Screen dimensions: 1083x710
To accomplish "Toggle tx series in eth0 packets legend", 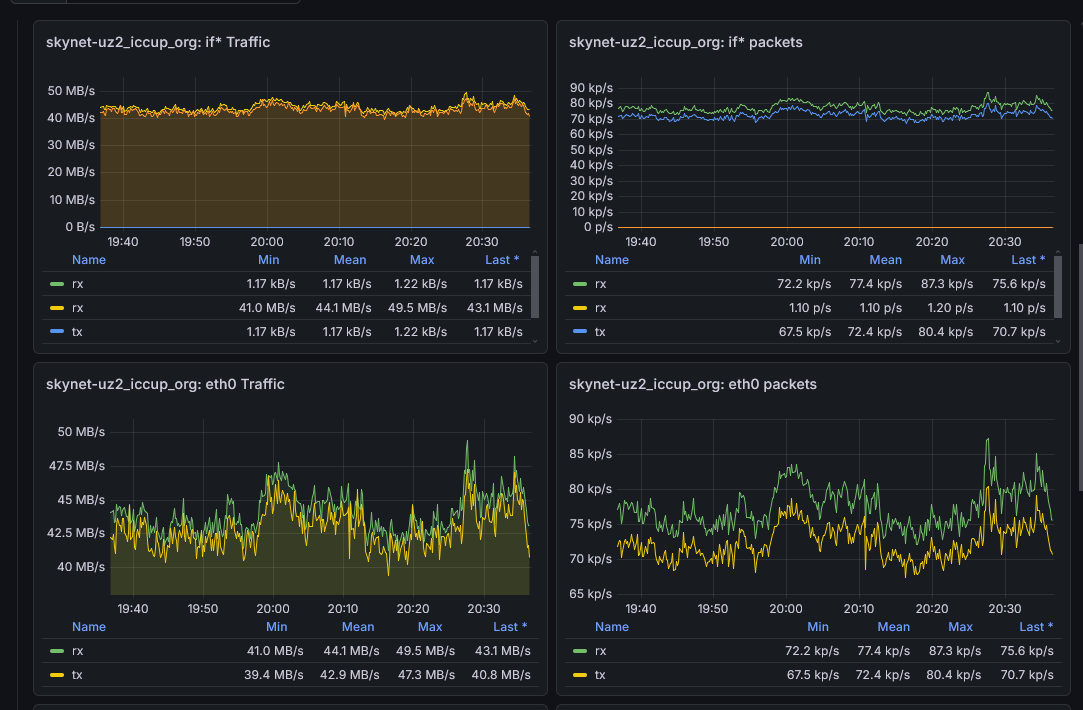I will pos(600,675).
